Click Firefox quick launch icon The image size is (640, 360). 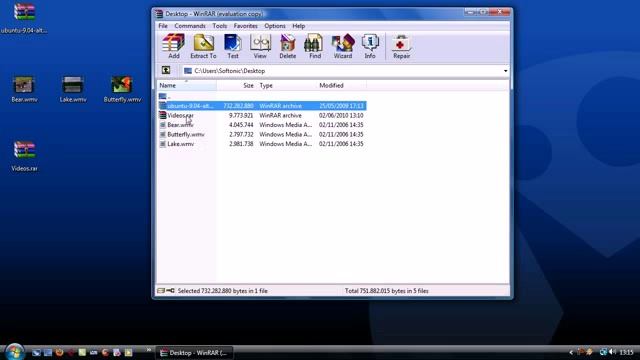[59, 352]
